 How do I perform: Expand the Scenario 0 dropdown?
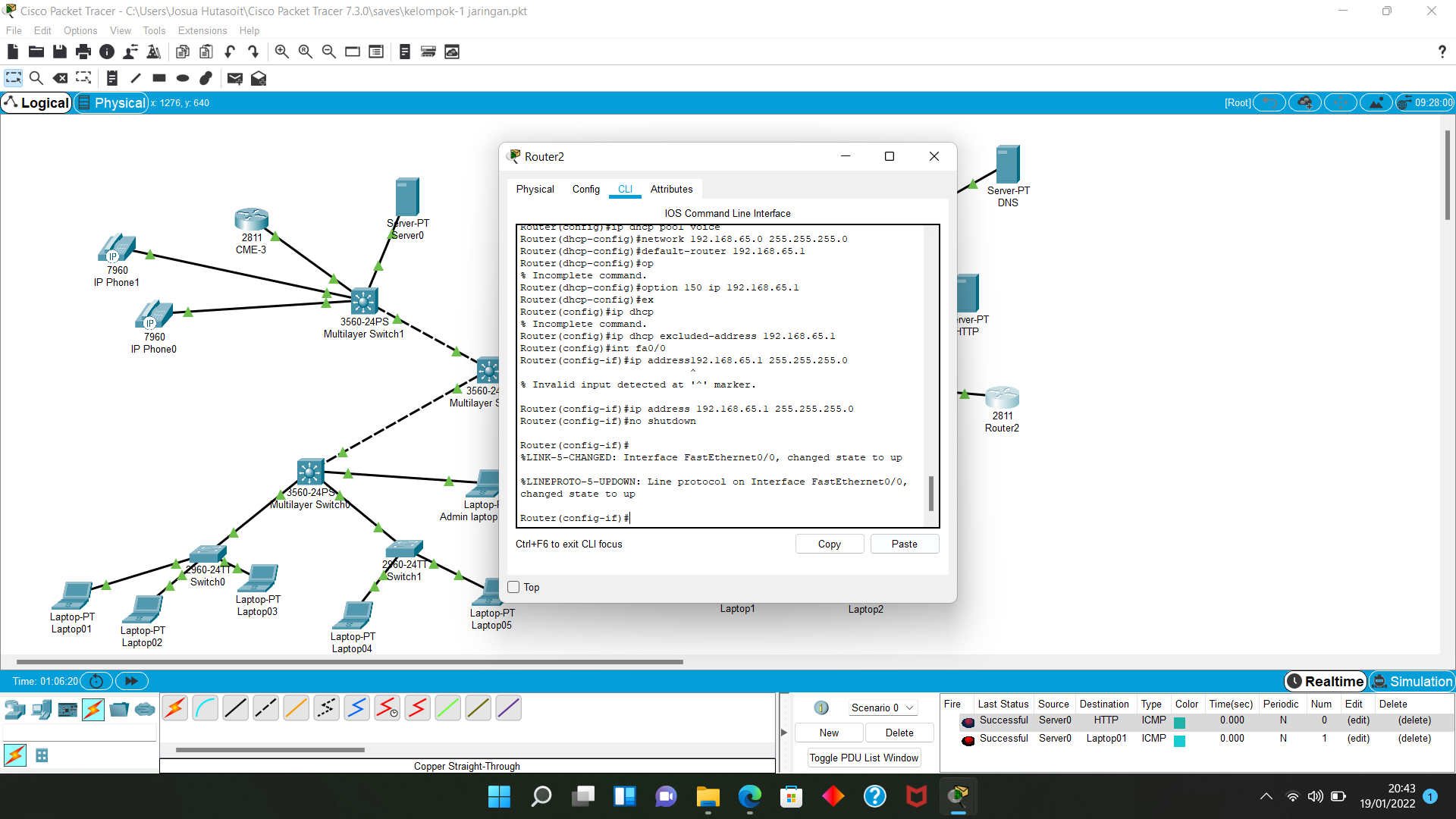pyautogui.click(x=882, y=708)
